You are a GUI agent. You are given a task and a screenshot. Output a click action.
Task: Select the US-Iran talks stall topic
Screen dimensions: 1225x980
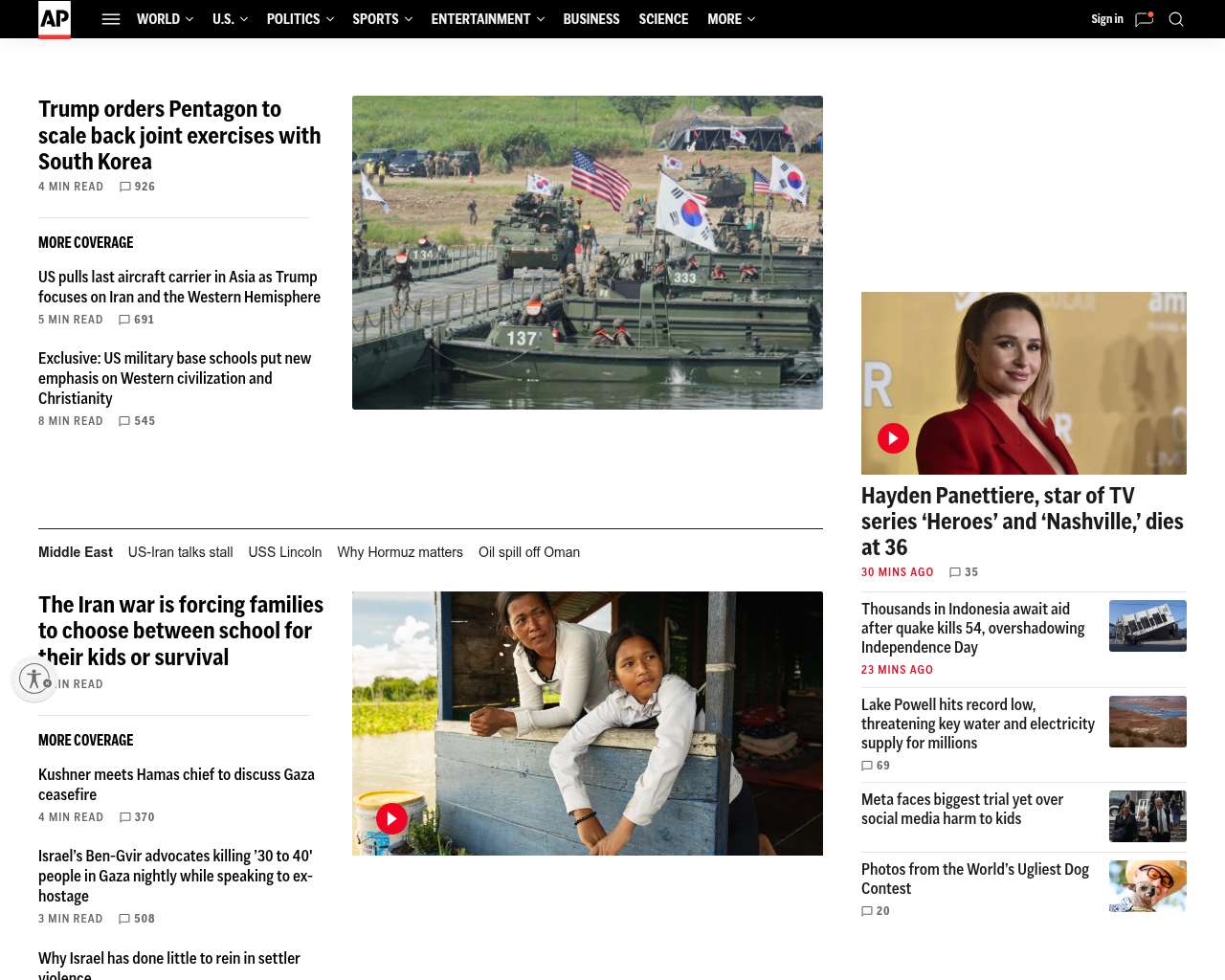pyautogui.click(x=181, y=552)
